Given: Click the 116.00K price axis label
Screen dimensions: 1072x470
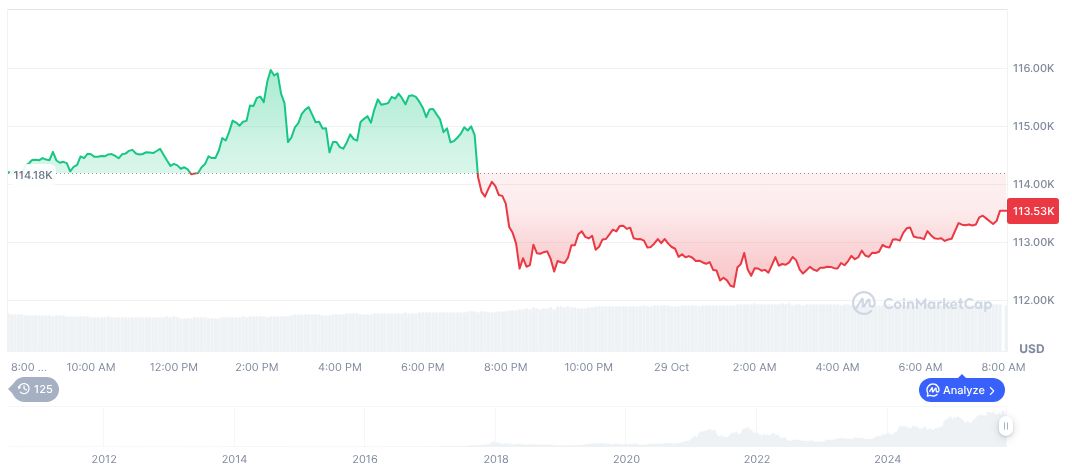Looking at the screenshot, I should click(x=1033, y=68).
